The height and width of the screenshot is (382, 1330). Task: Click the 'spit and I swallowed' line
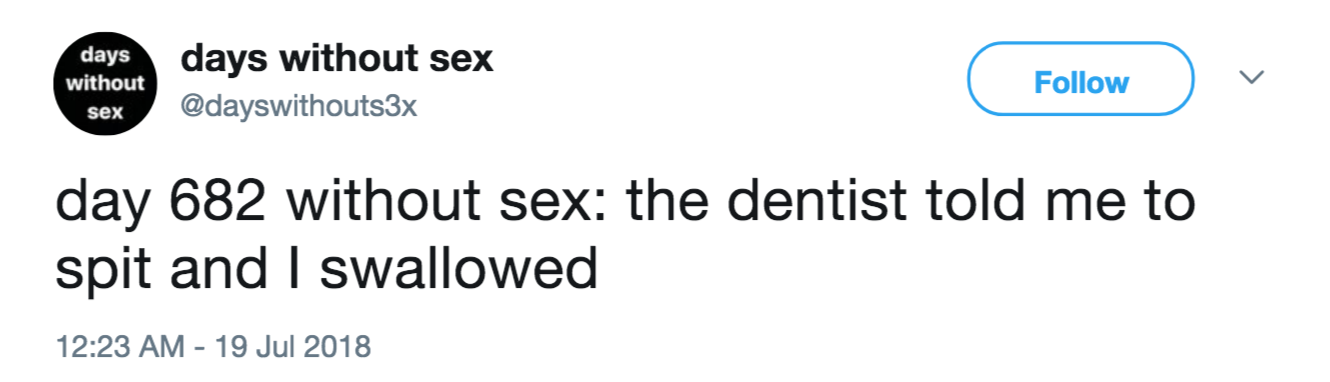point(325,268)
